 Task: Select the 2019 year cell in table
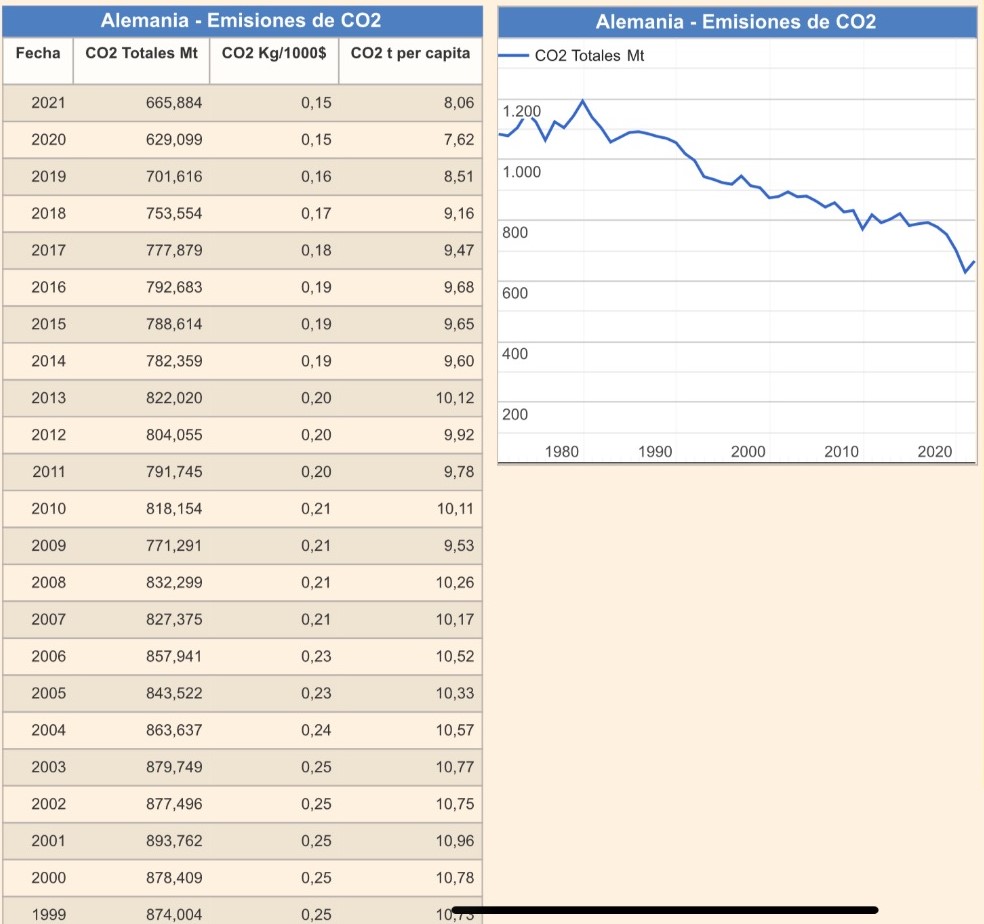[x=48, y=177]
